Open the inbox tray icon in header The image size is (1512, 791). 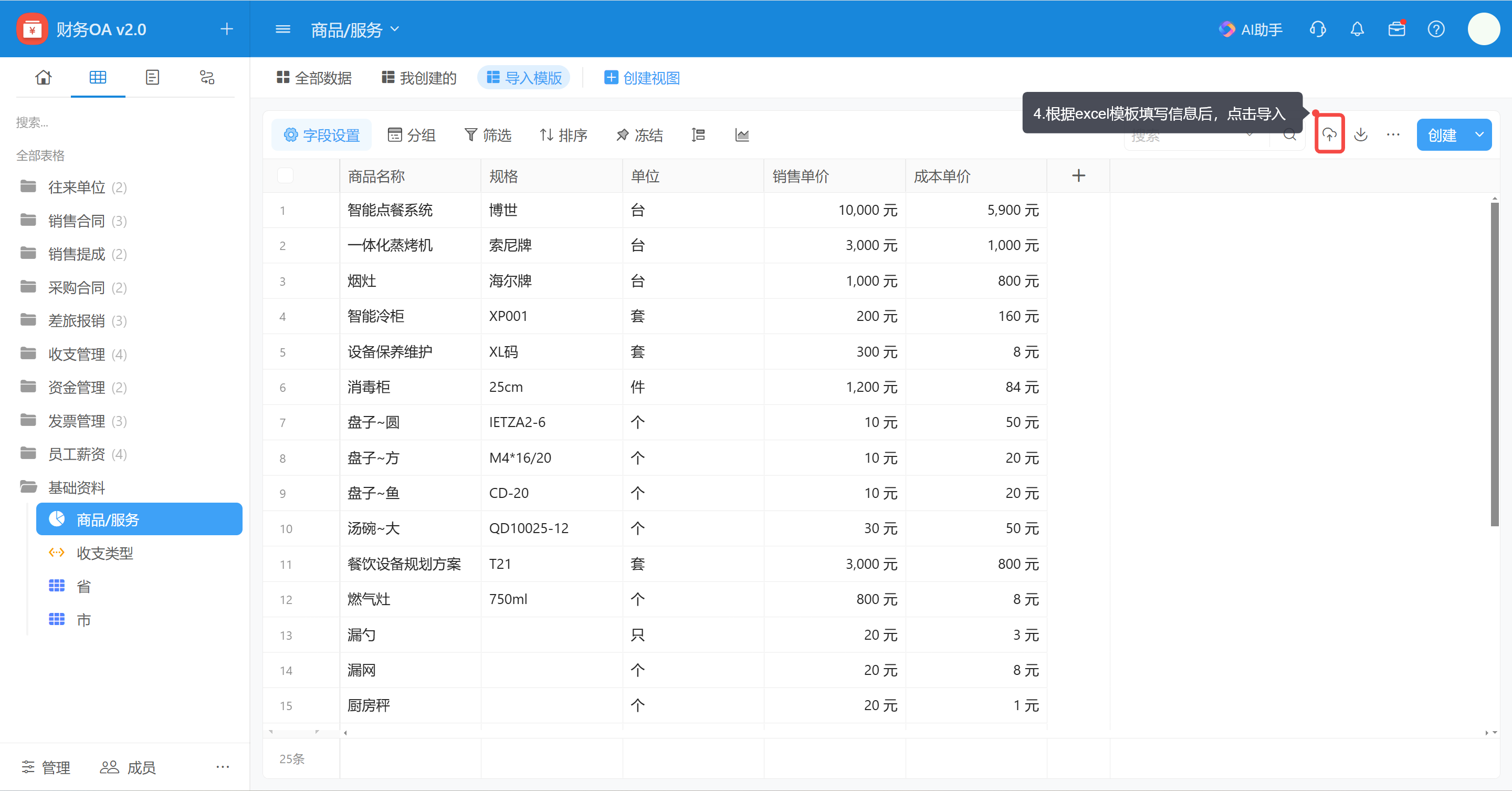[1397, 29]
